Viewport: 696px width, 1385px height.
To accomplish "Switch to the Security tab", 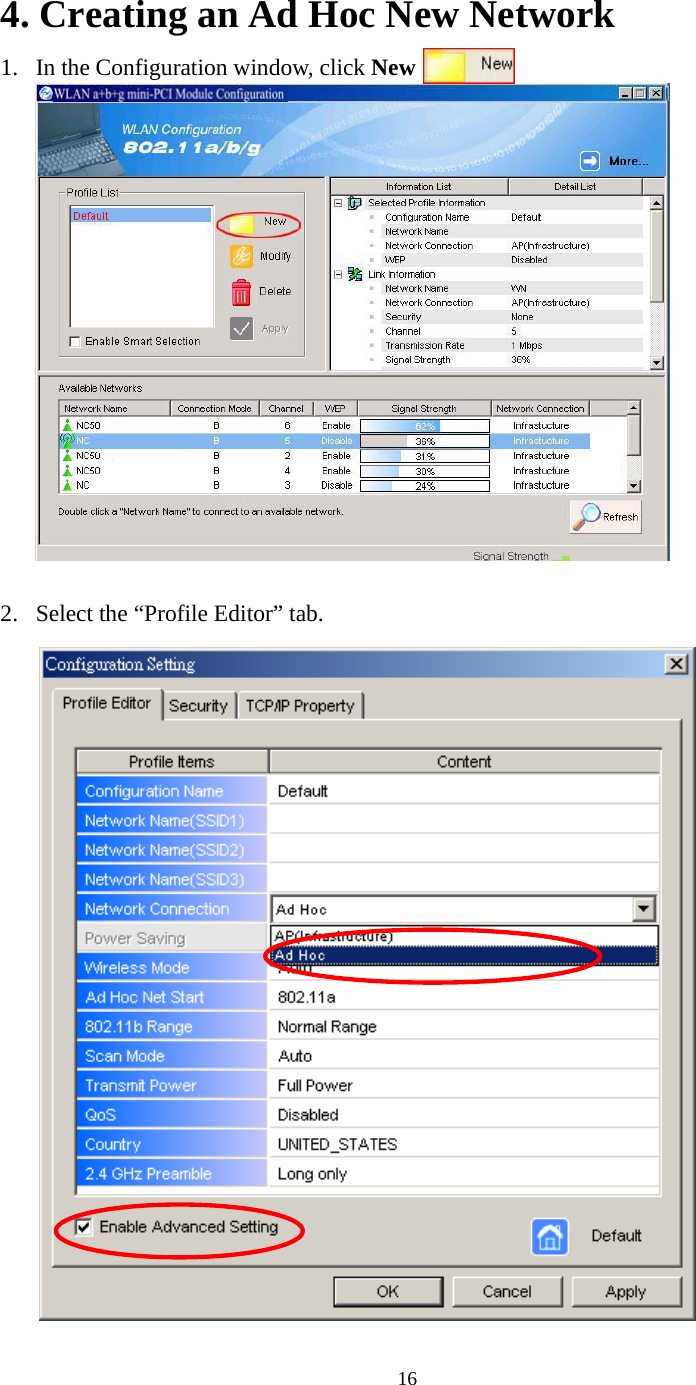I will tap(198, 705).
